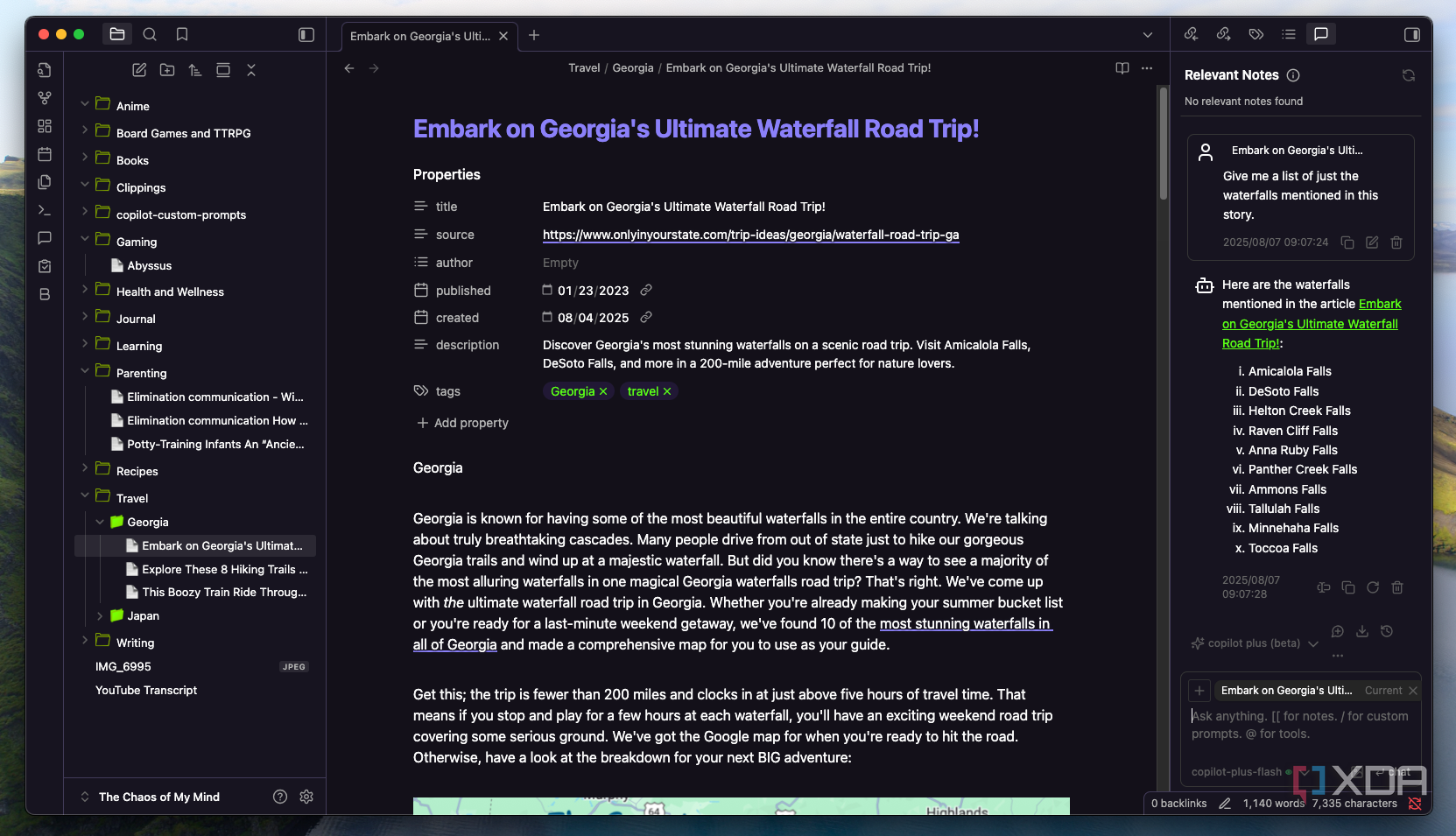Open the daily note calendar ribbon icon

coord(45,154)
